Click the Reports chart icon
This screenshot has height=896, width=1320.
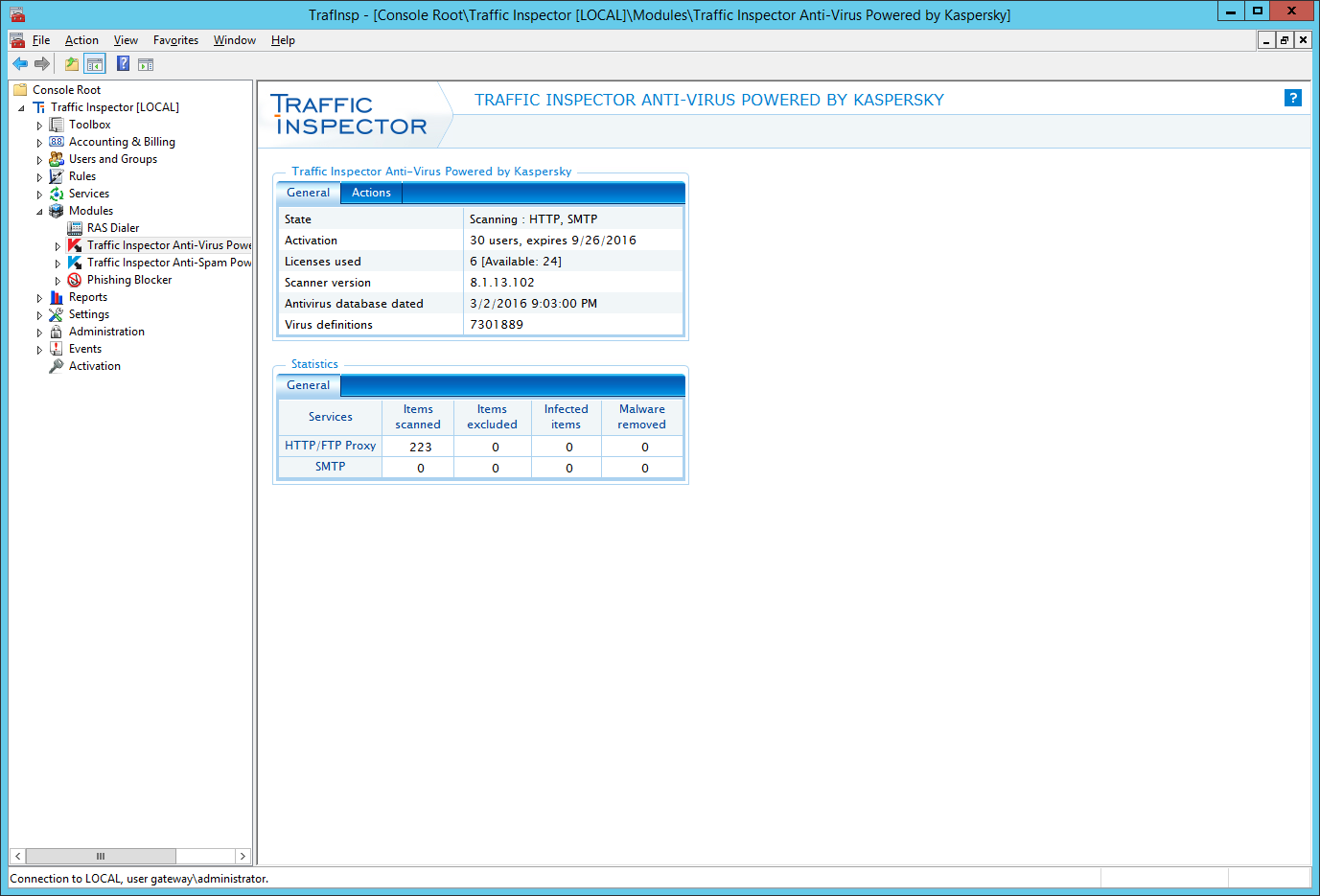(x=57, y=297)
